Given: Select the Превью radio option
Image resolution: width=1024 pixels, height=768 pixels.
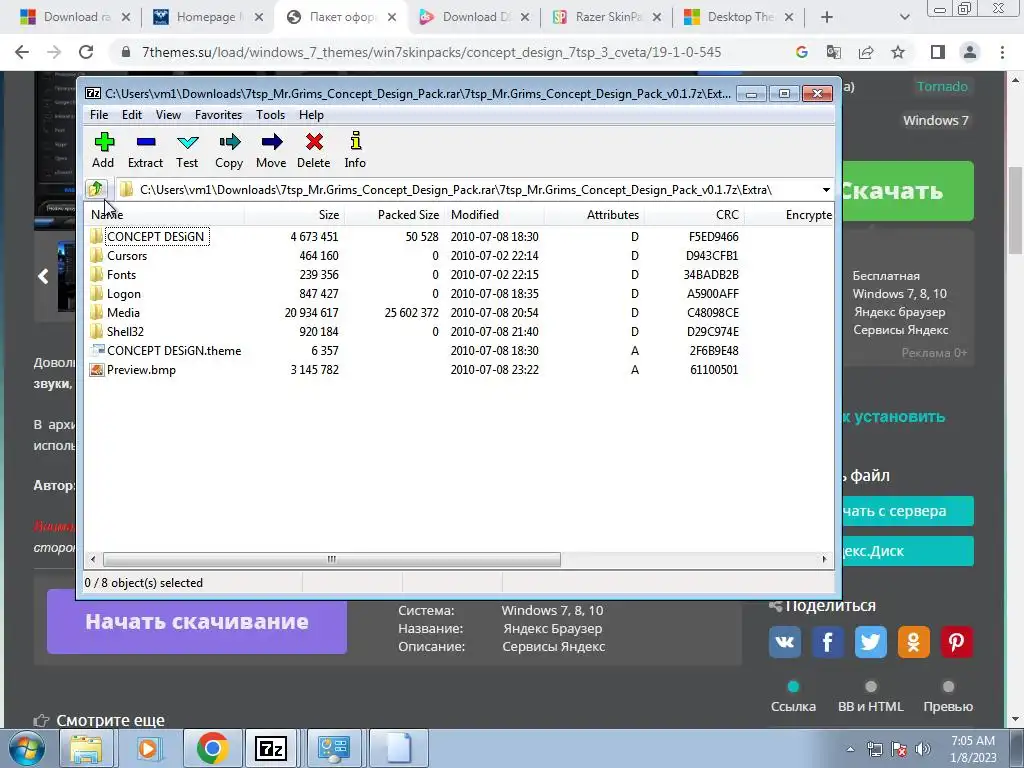Looking at the screenshot, I should click(948, 686).
